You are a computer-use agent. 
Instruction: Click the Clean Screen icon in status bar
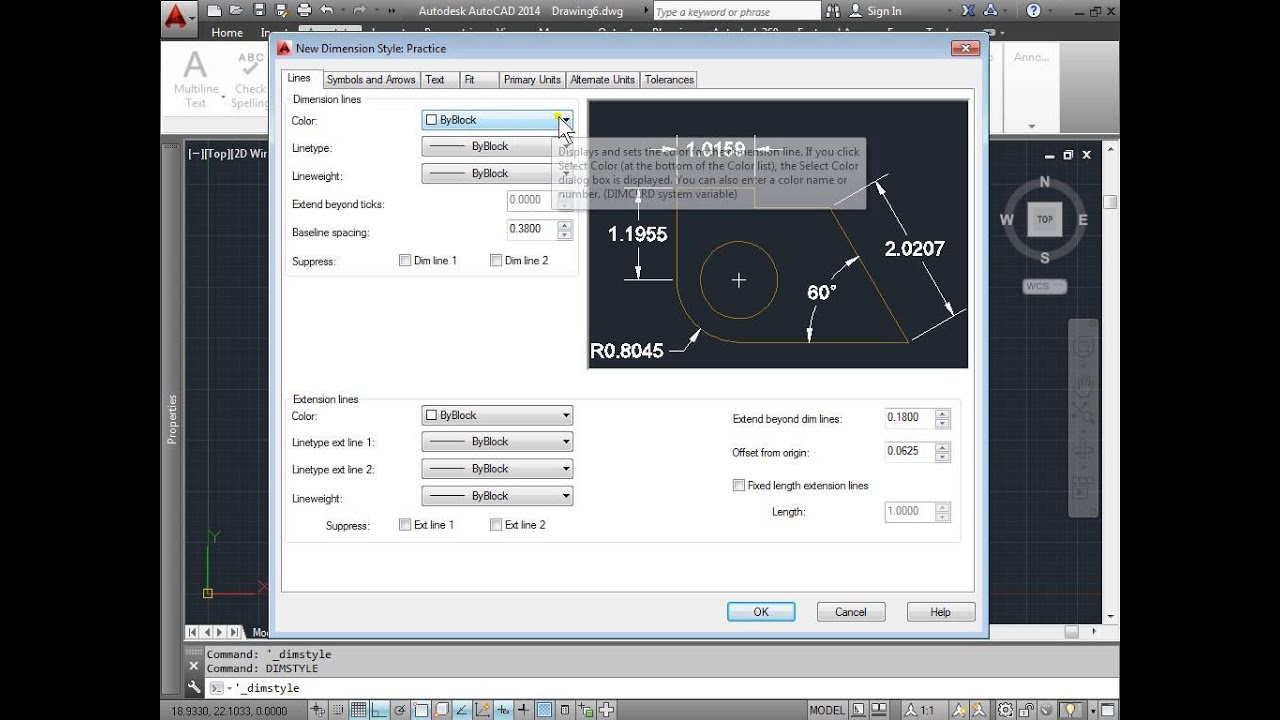1107,710
